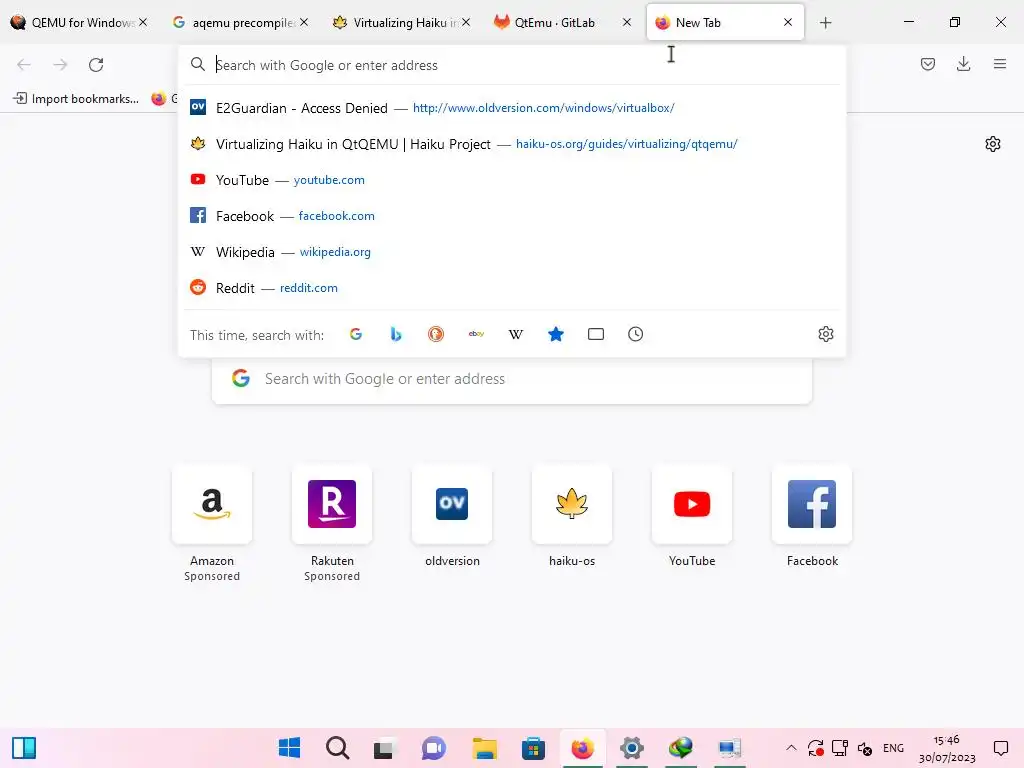Choose YouTube suggestion in dropdown
Image resolution: width=1024 pixels, height=768 pixels.
point(512,180)
